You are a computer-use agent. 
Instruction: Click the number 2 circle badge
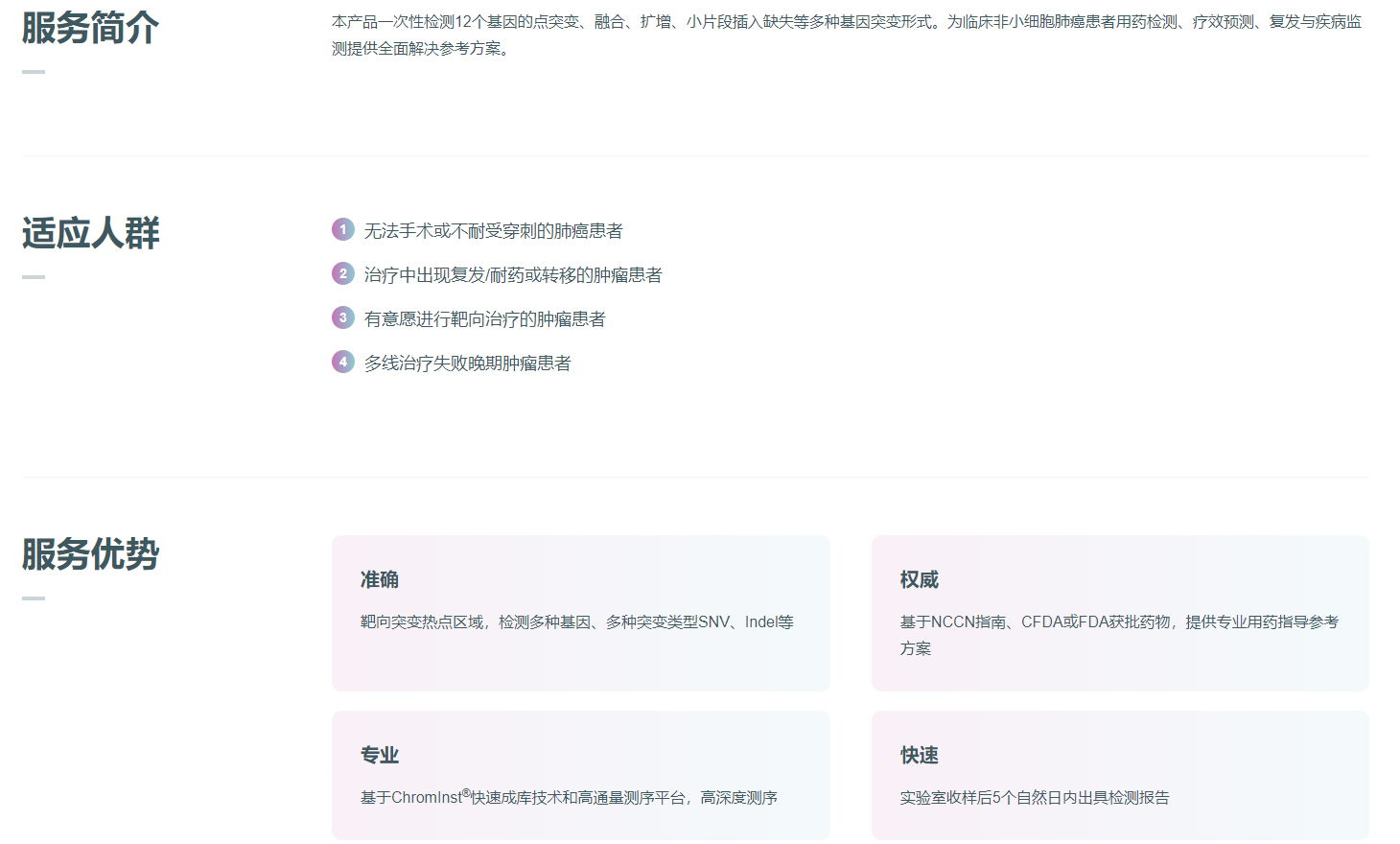343,273
